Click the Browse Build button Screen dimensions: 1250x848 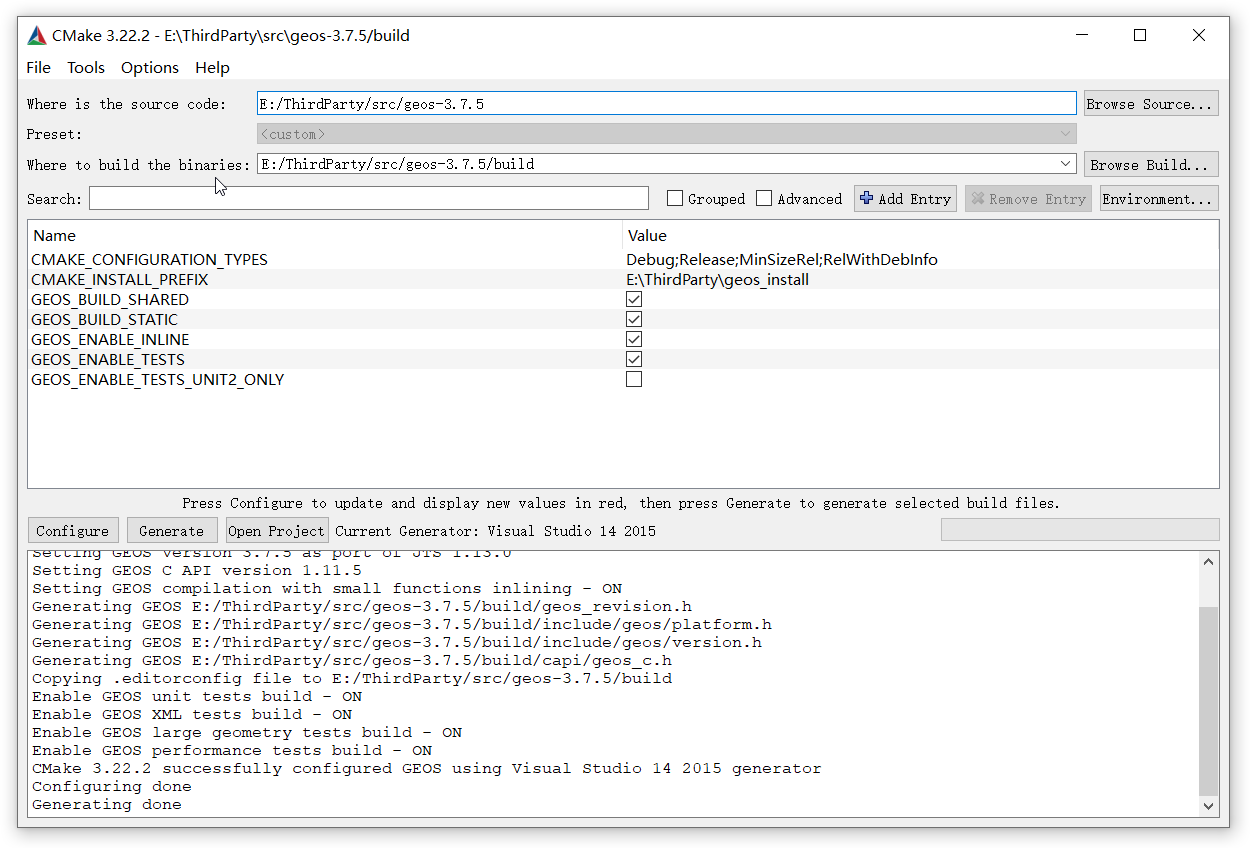tap(1151, 164)
